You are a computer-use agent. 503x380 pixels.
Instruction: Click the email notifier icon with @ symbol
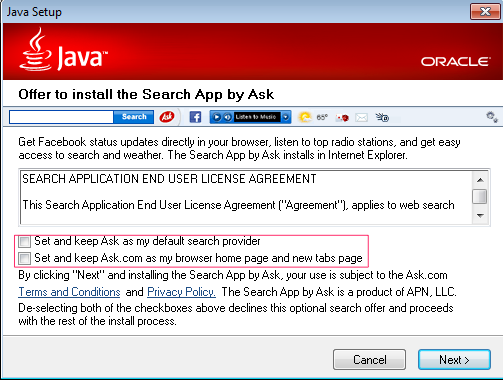pyautogui.click(x=382, y=117)
